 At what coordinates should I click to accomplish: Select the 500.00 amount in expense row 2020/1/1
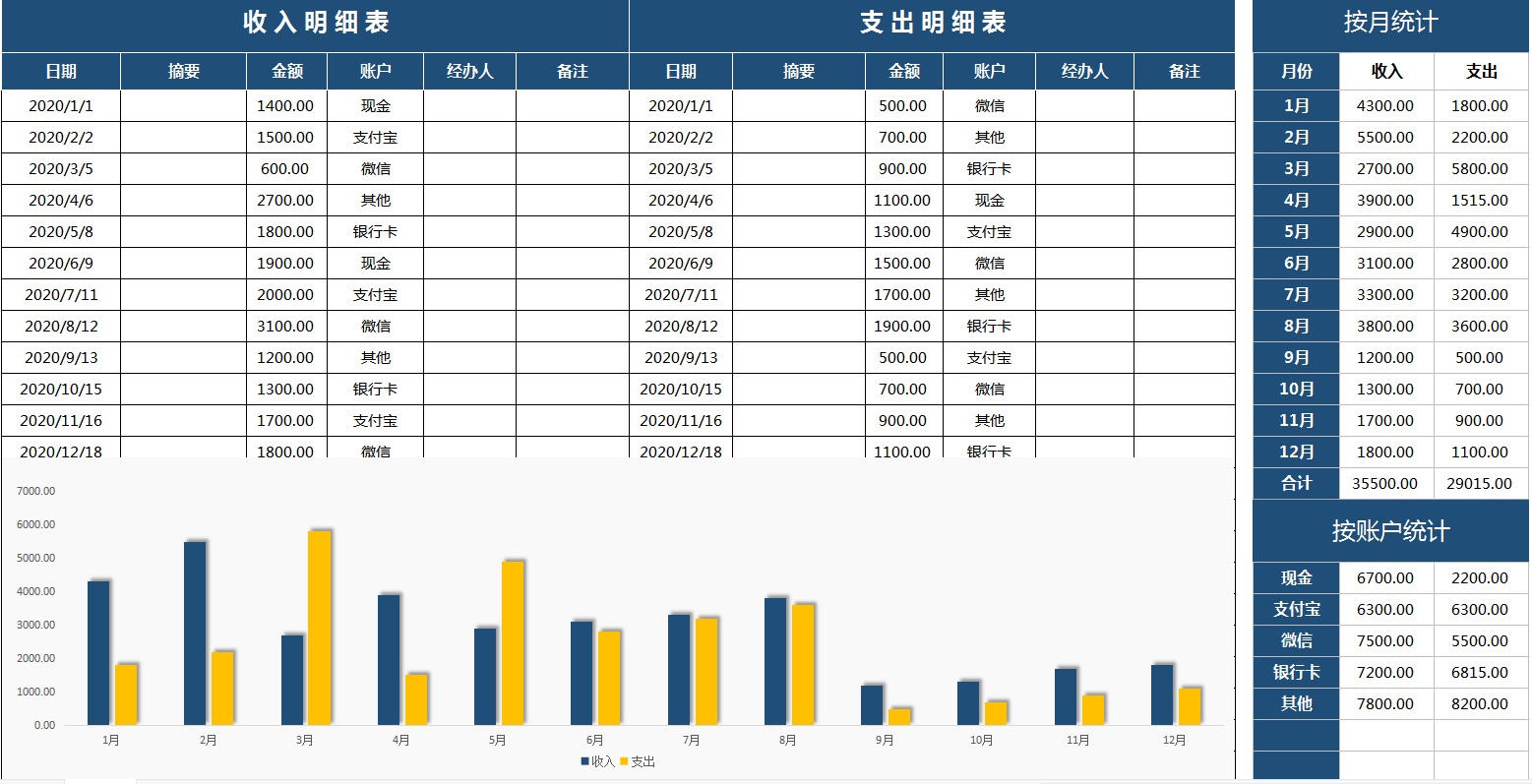coord(903,105)
